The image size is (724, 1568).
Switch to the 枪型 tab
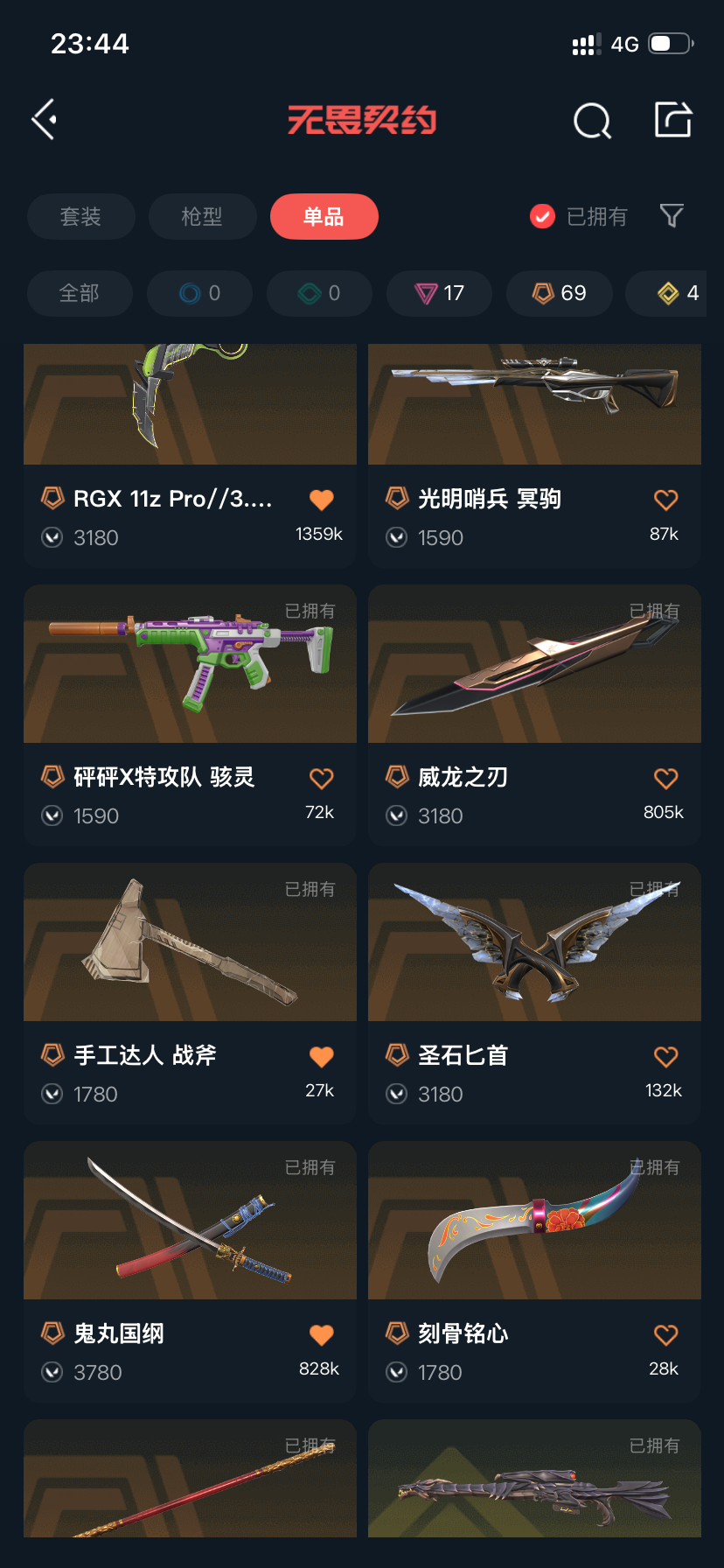[202, 216]
